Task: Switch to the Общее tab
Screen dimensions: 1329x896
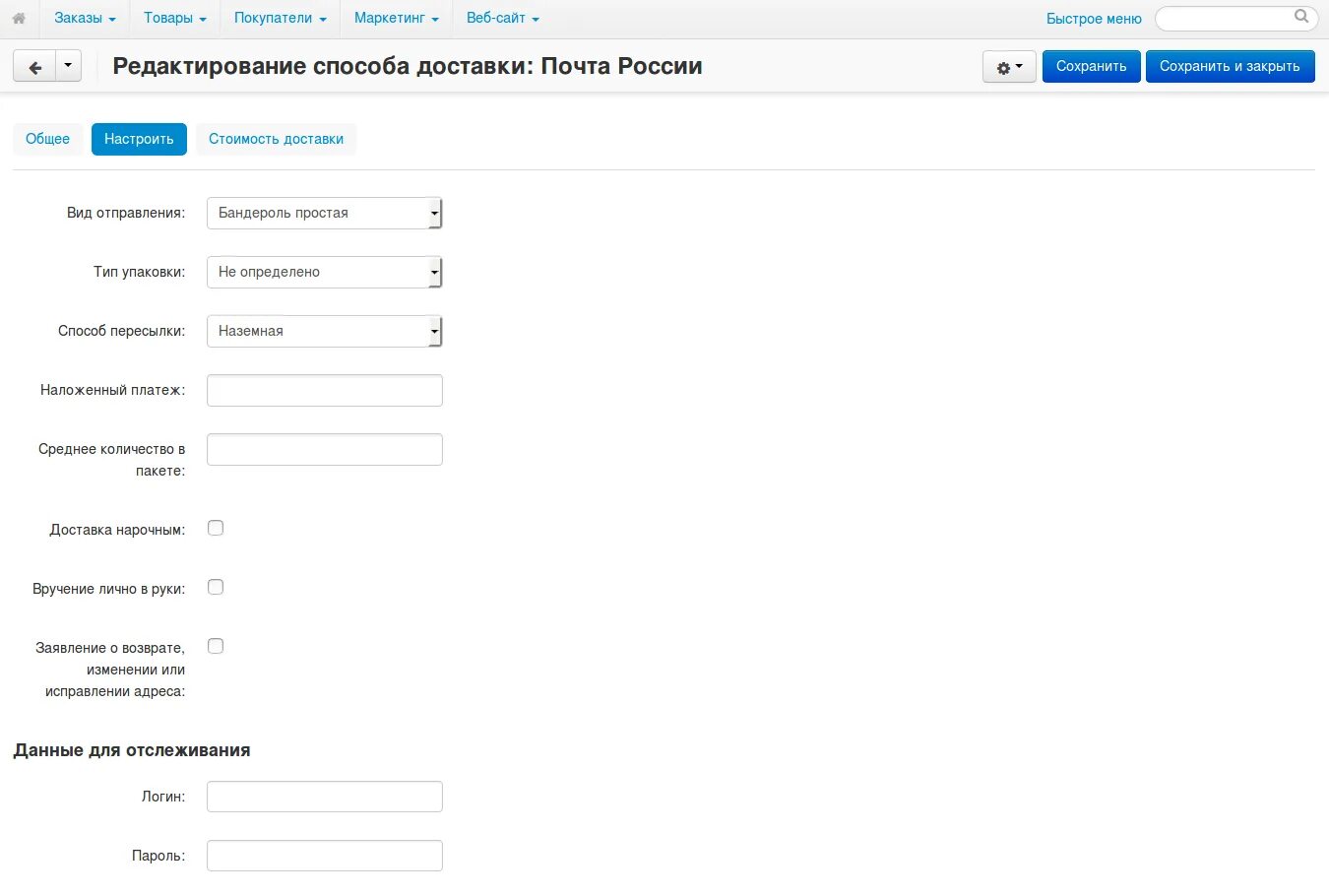Action: click(x=47, y=139)
